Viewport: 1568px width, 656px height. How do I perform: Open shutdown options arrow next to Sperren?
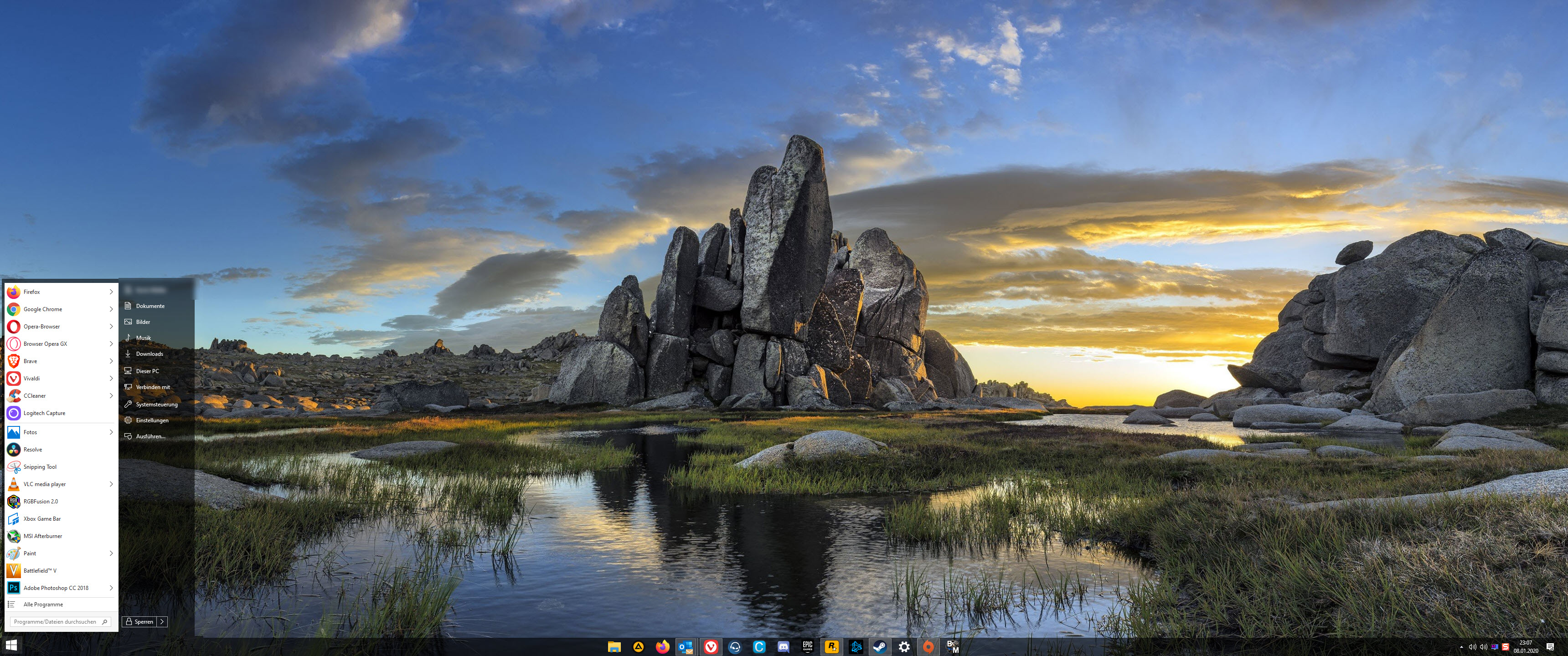pos(162,621)
